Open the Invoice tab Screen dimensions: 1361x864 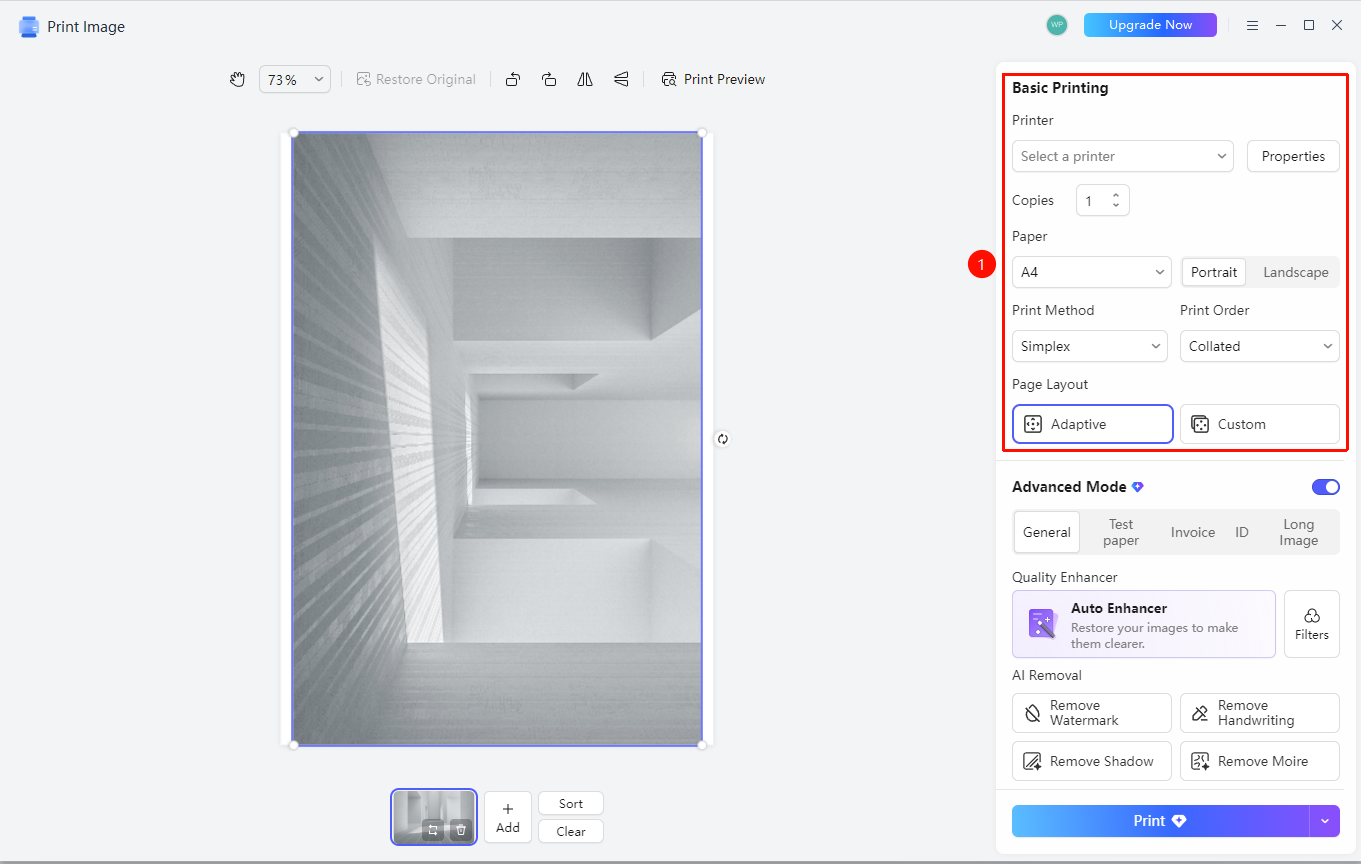coord(1193,532)
